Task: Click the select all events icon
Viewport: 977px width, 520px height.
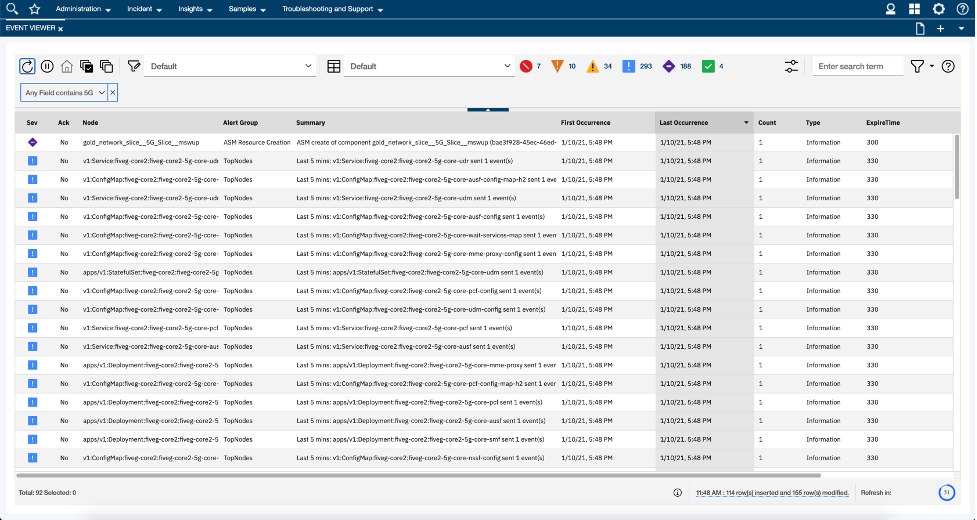Action: (87, 66)
